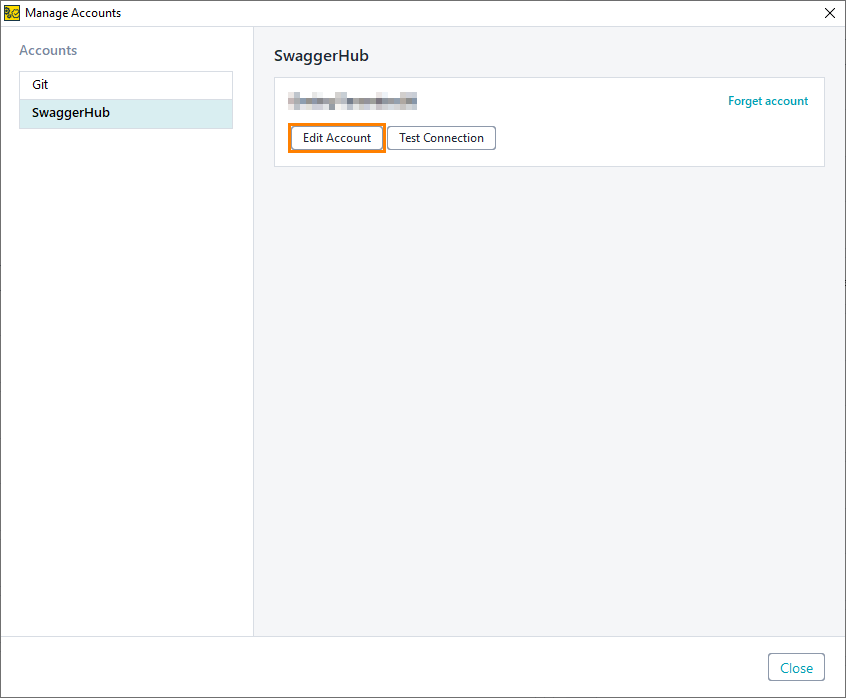Click the Edit Account button
Image resolution: width=846 pixels, height=698 pixels.
[x=337, y=138]
